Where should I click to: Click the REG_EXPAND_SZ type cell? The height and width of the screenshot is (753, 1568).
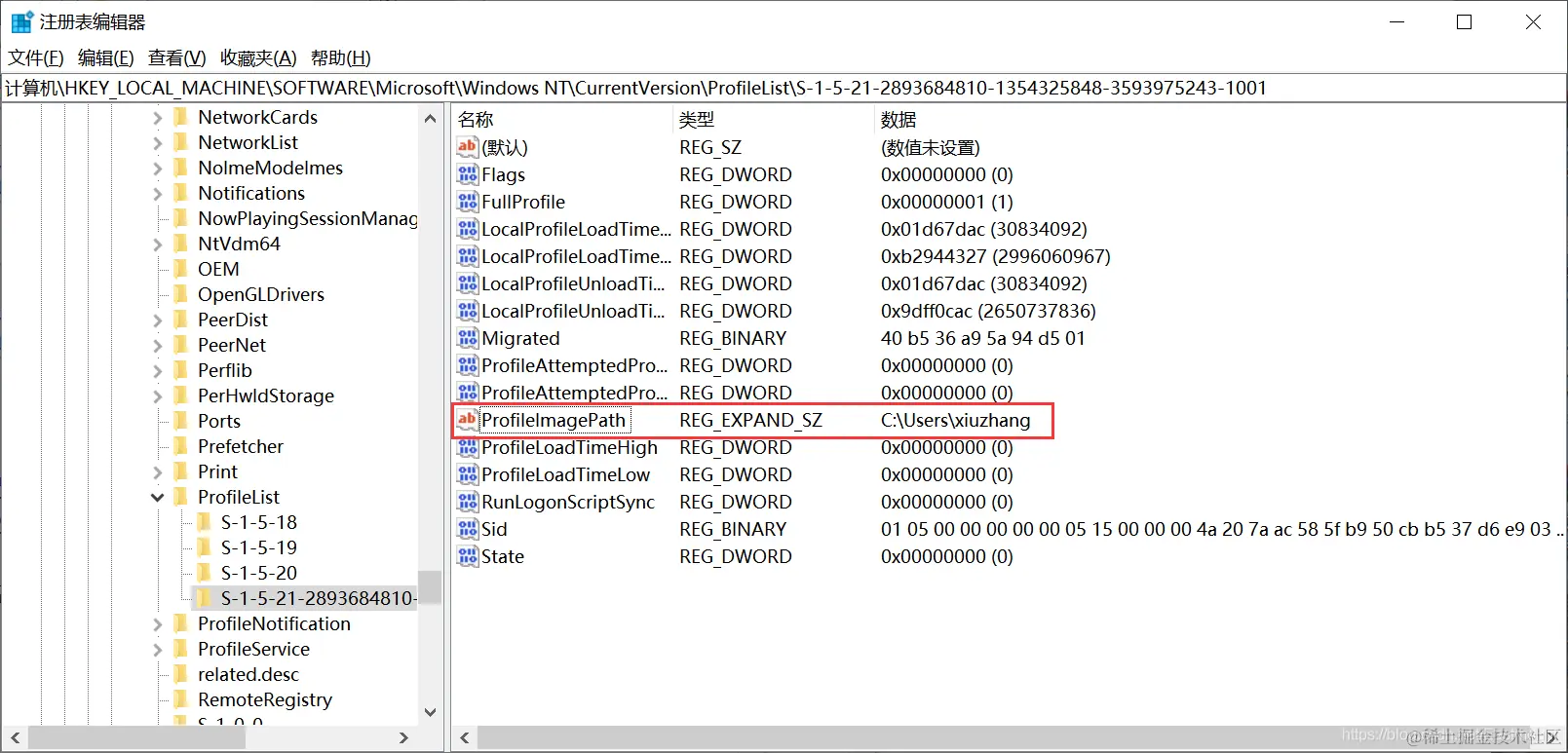(751, 420)
